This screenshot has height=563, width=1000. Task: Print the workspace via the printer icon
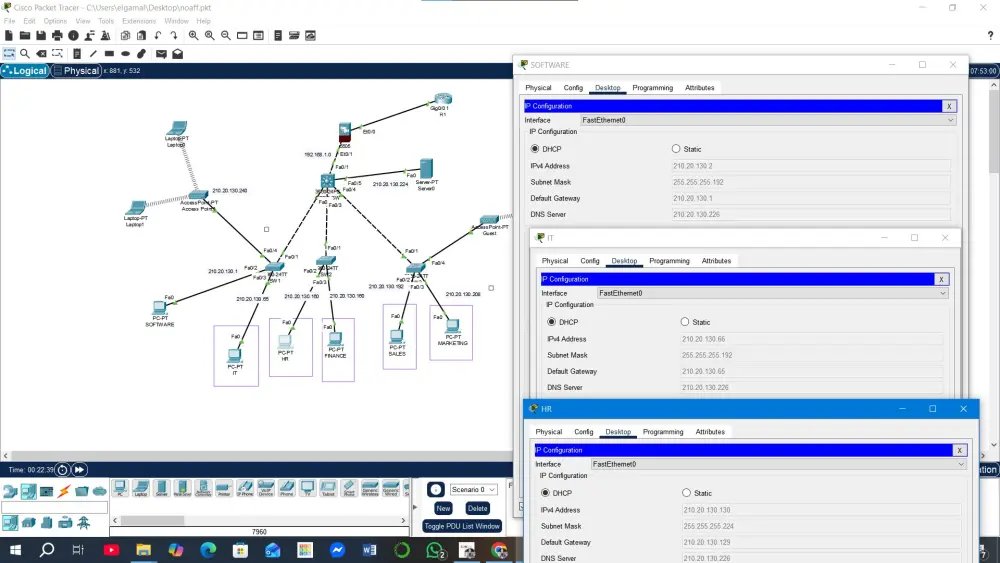click(57, 36)
